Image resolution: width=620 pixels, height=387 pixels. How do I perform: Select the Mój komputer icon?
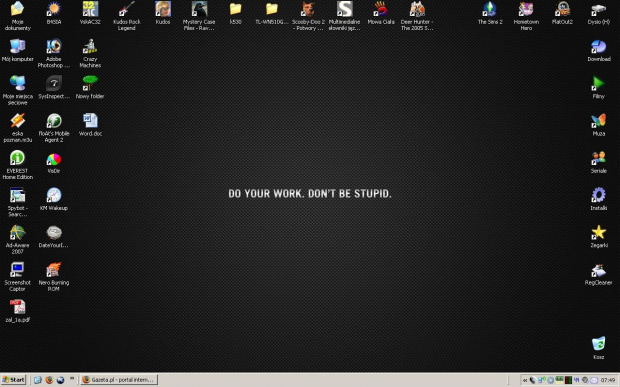point(17,50)
